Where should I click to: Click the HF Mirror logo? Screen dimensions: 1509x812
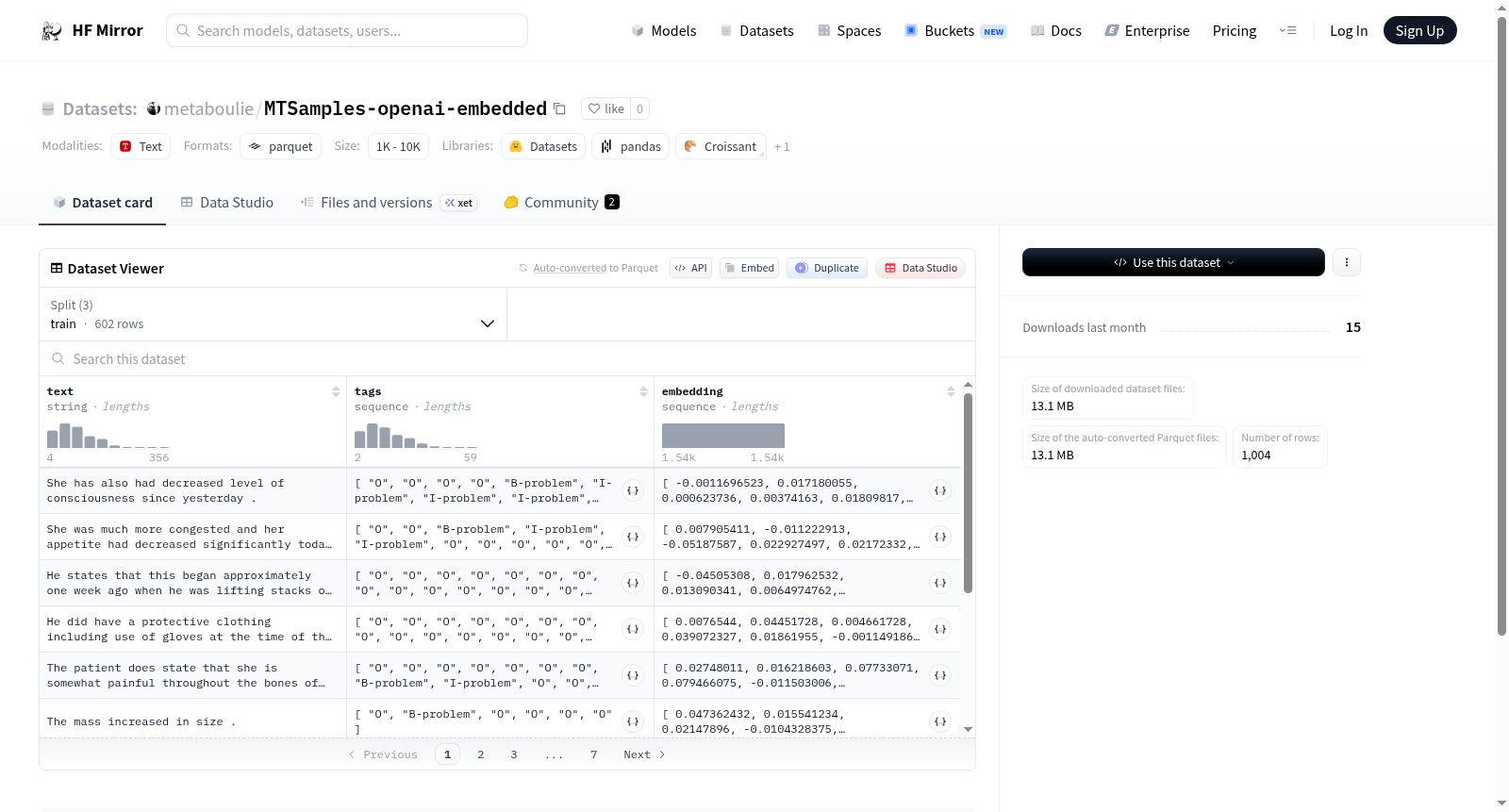coord(92,30)
